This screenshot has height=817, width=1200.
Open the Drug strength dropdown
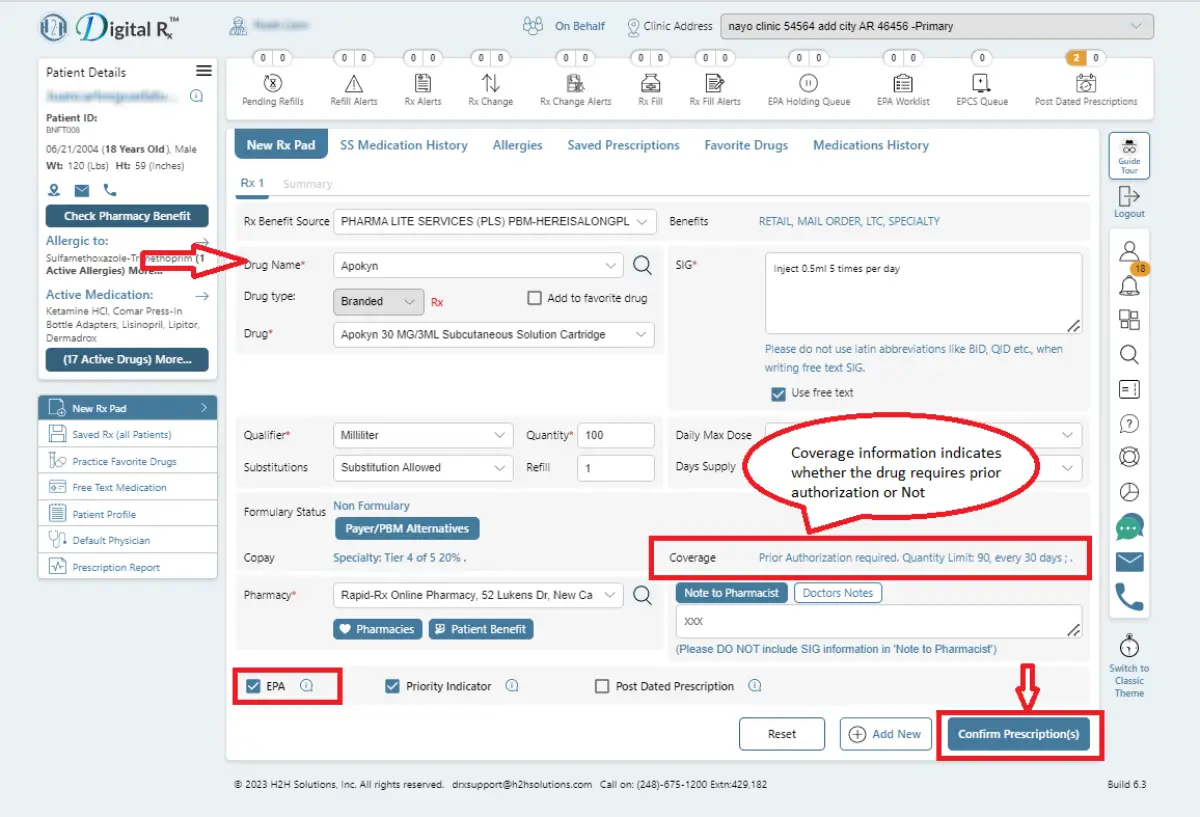[494, 335]
